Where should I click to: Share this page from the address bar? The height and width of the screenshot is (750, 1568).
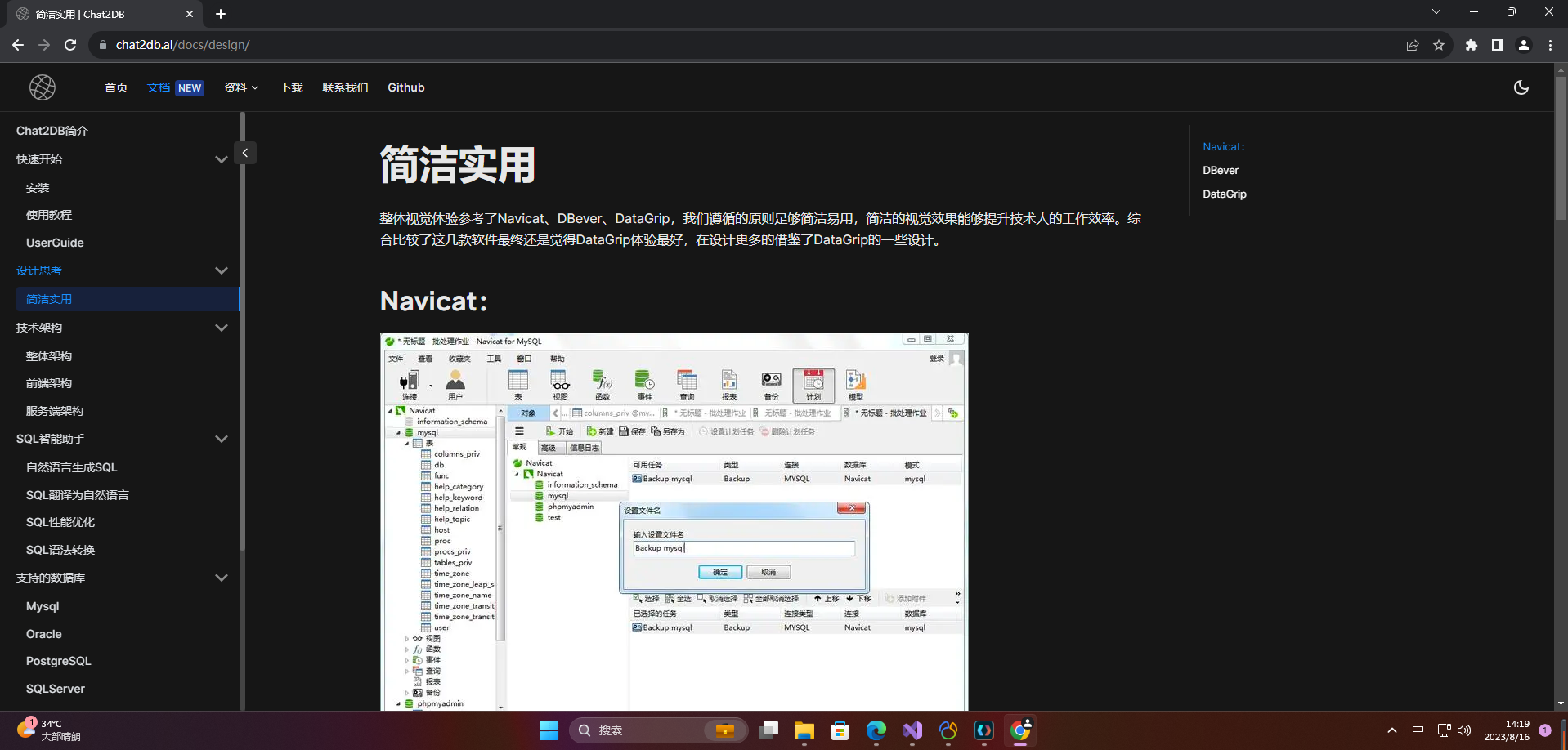point(1413,45)
